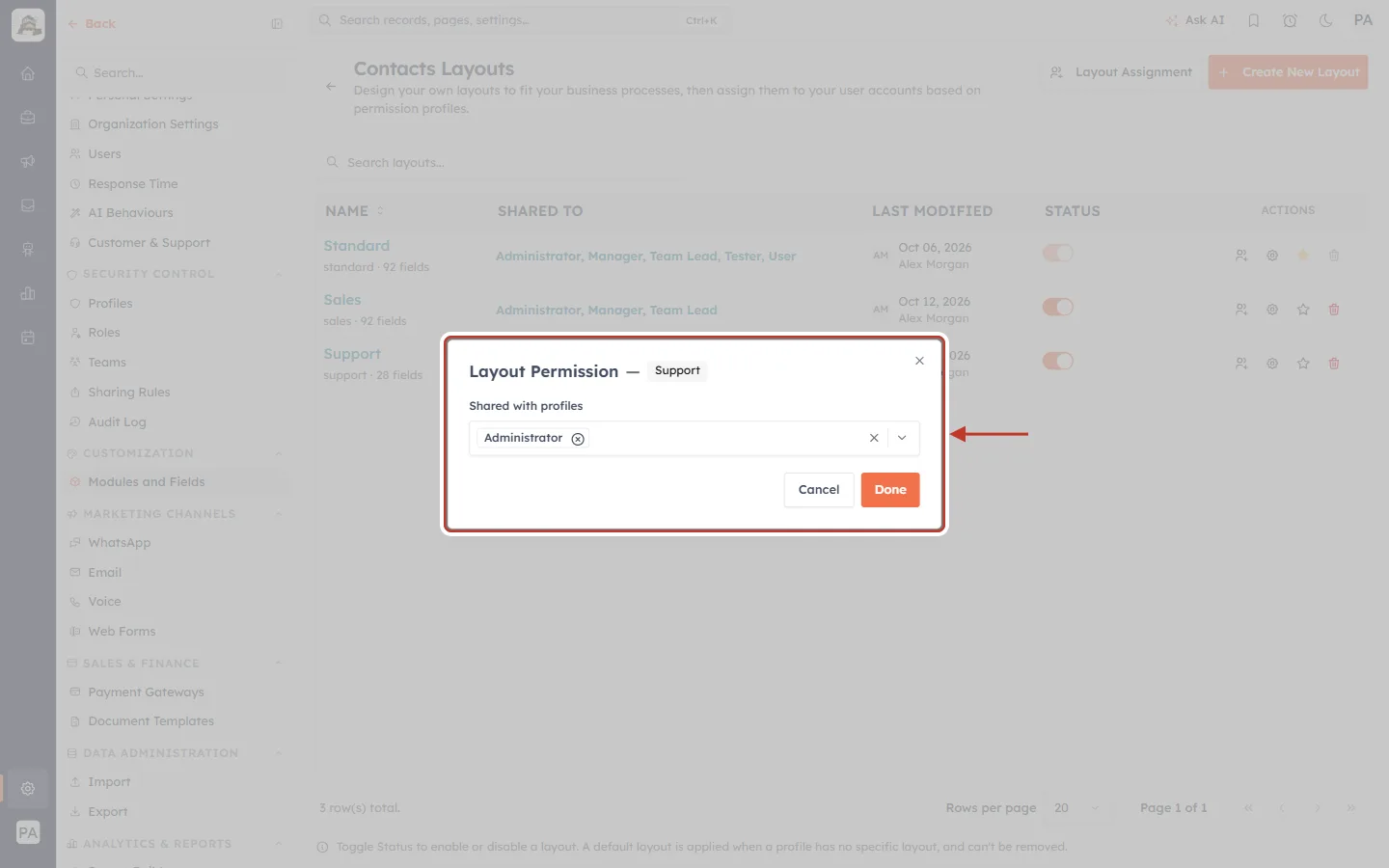Open settings gear for Sales layout

click(1272, 310)
